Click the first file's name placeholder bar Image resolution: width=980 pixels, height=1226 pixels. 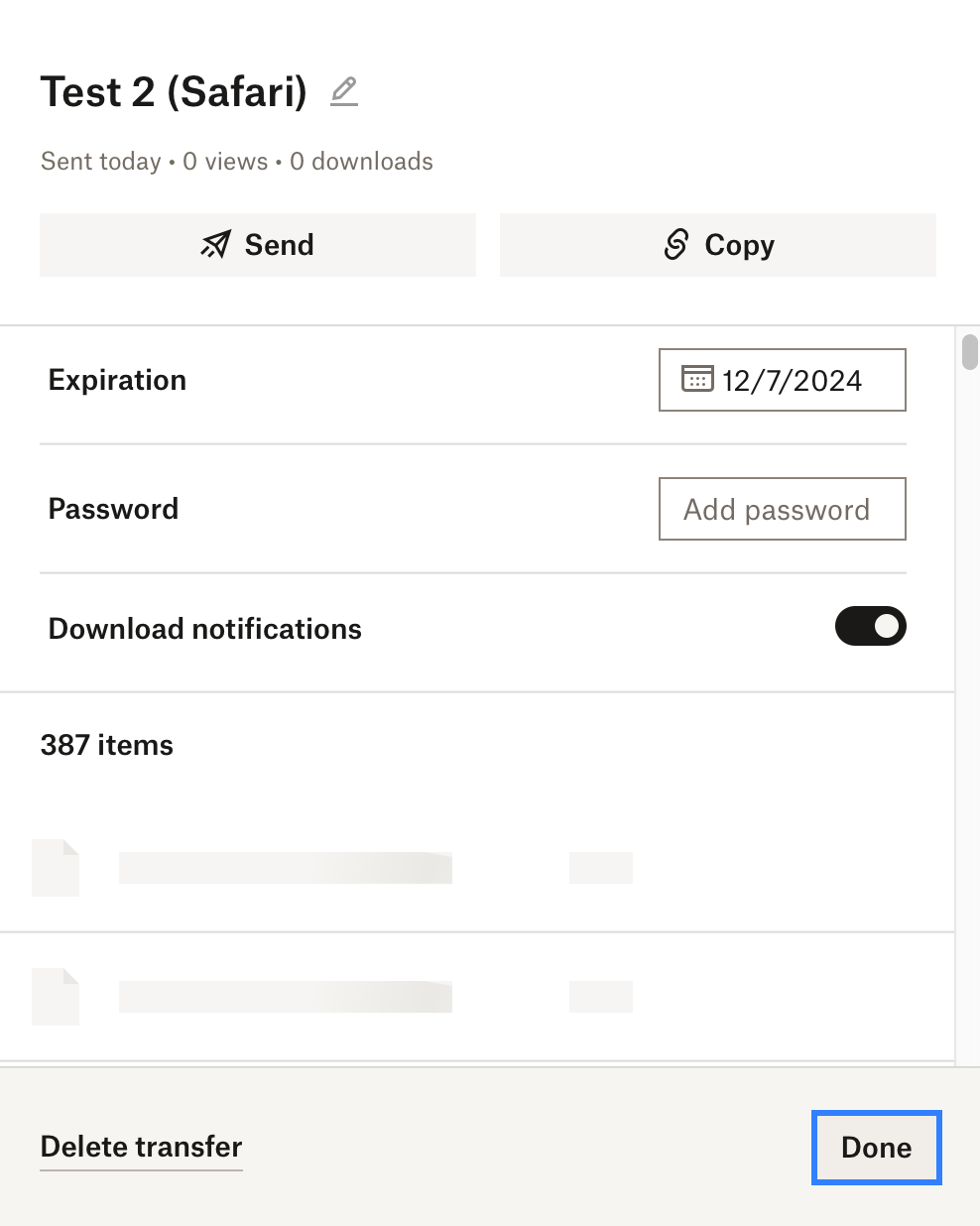[x=285, y=868]
